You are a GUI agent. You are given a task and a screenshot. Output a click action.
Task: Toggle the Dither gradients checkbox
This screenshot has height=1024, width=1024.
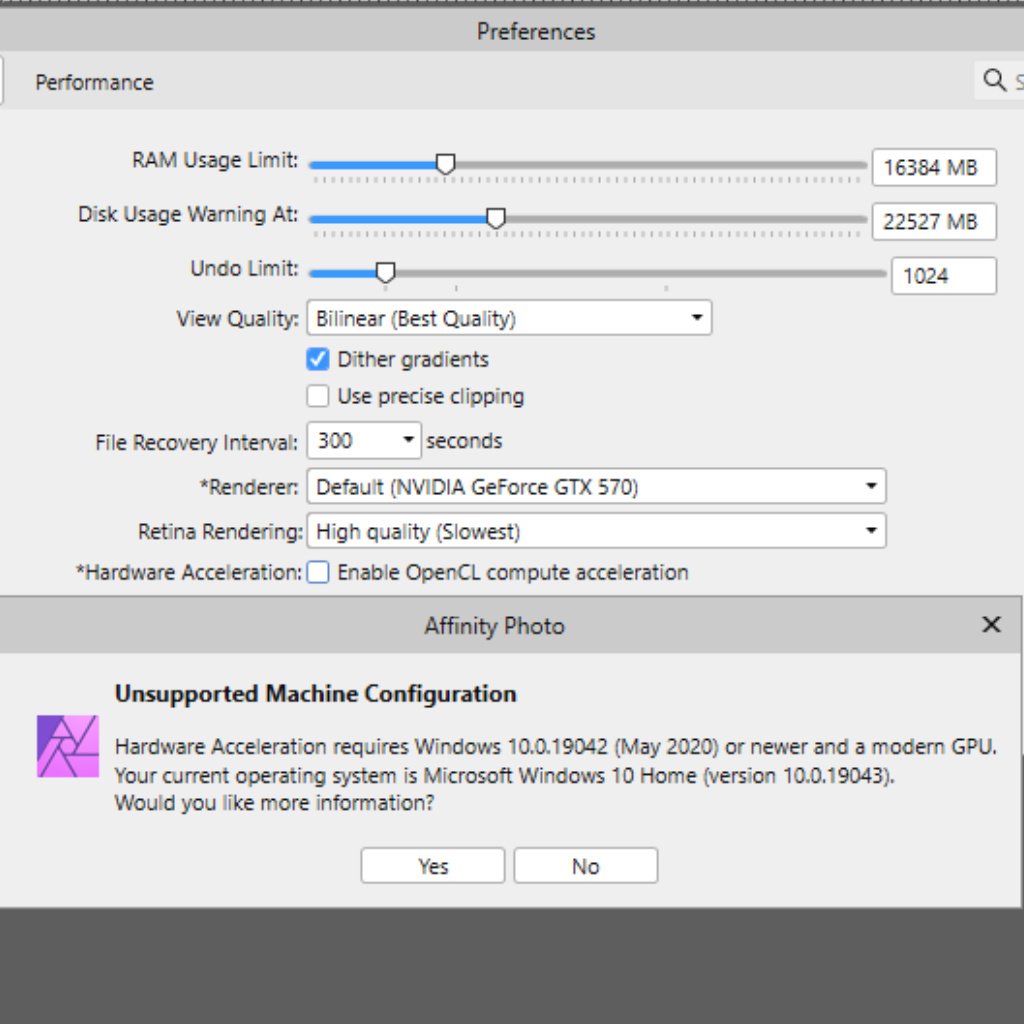point(318,359)
